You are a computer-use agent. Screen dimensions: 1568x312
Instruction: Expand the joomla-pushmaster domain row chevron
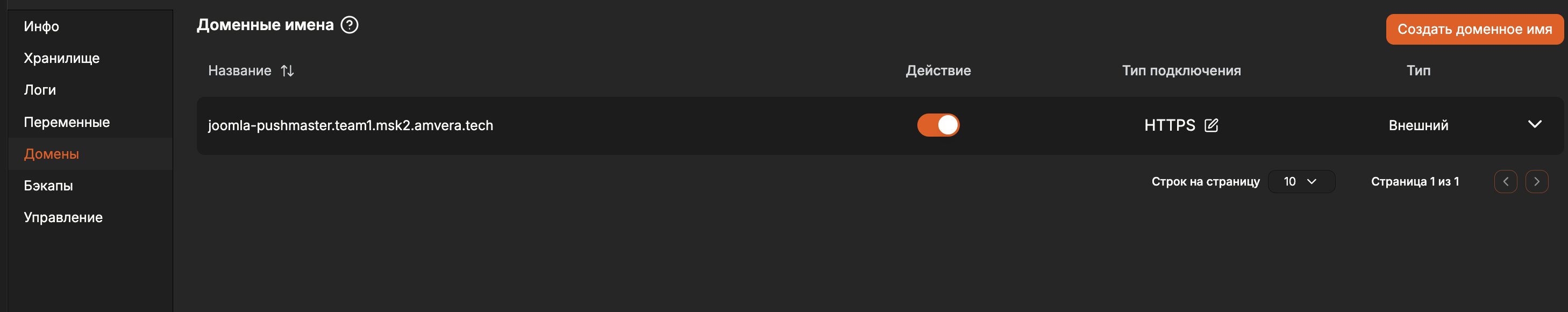(1535, 124)
